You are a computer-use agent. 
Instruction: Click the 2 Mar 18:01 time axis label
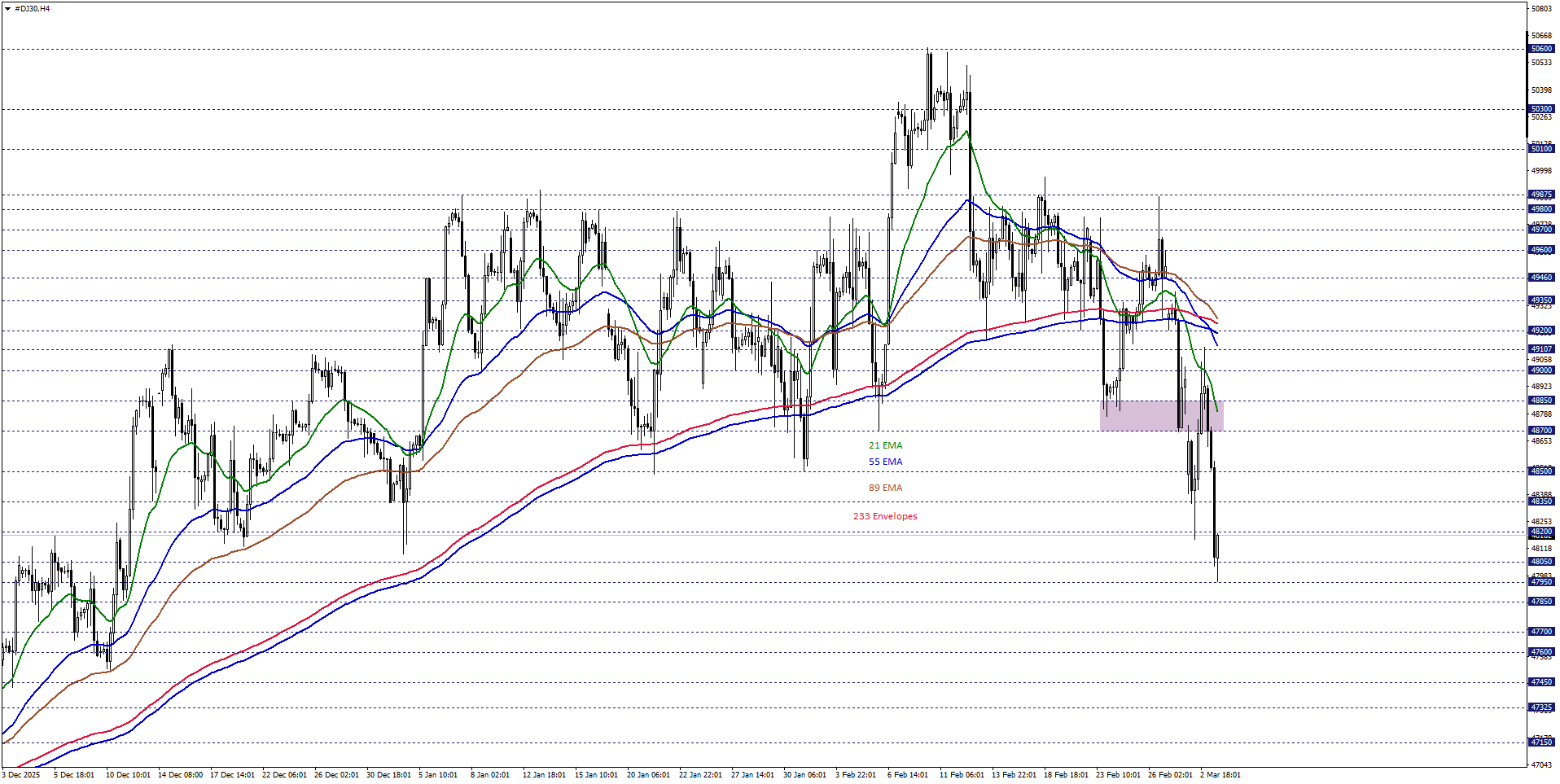pos(1220,775)
